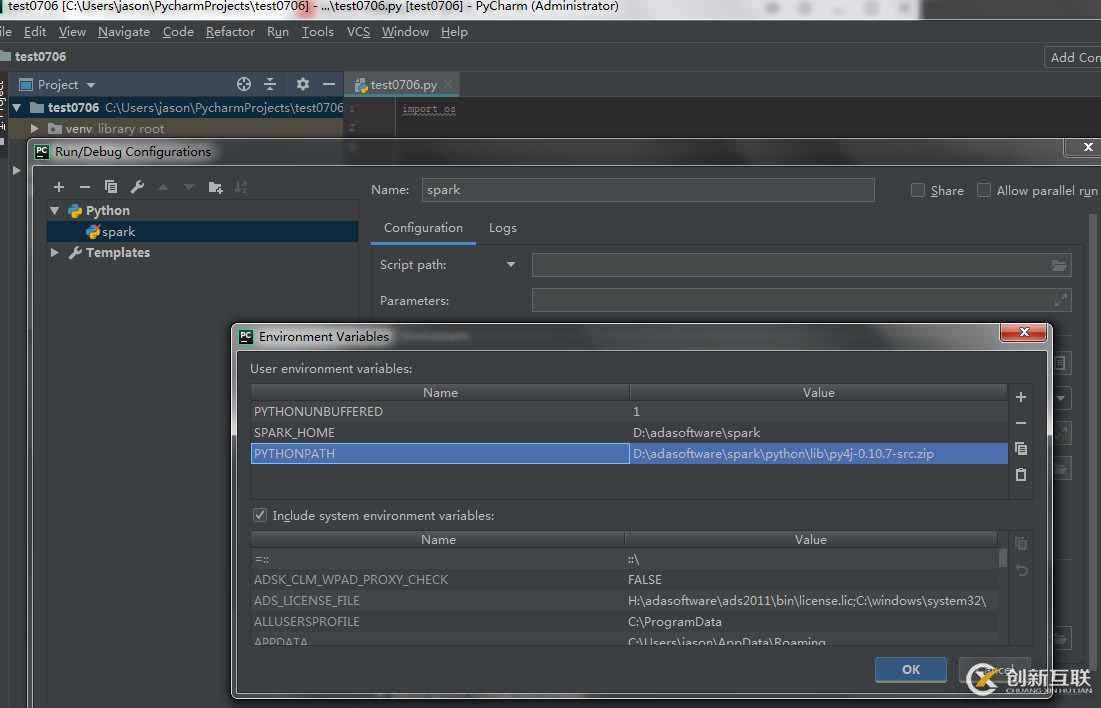Open the Script path type dropdown
Image resolution: width=1101 pixels, height=708 pixels.
tap(511, 265)
